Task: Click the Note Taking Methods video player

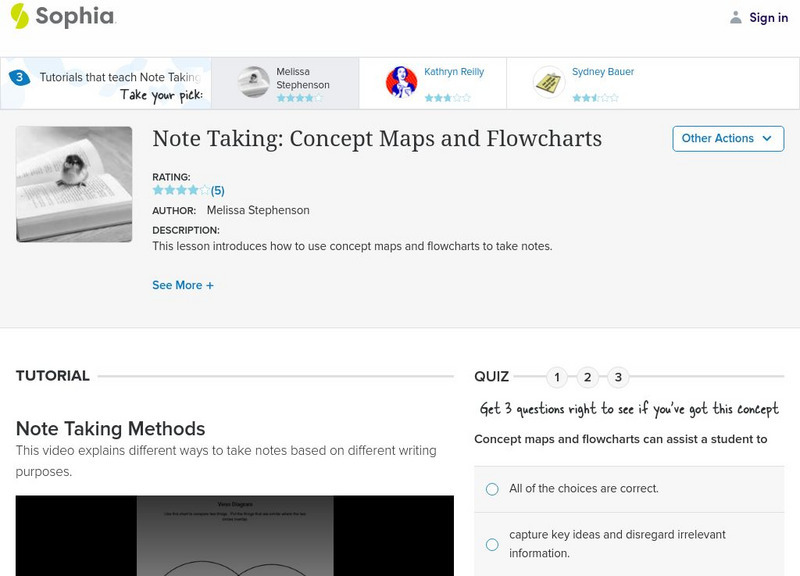Action: tap(234, 535)
